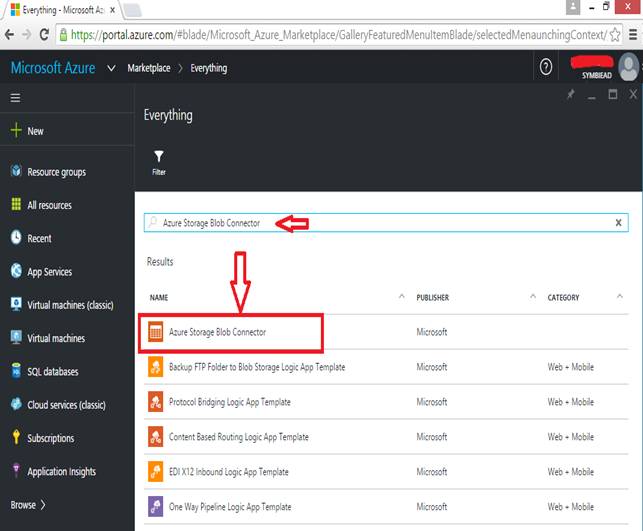Select Subscriptions menu label
Viewport: 643px width, 531px height.
51,438
